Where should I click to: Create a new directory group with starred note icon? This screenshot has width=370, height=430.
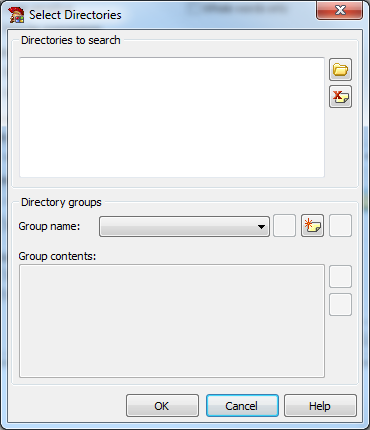[312, 226]
